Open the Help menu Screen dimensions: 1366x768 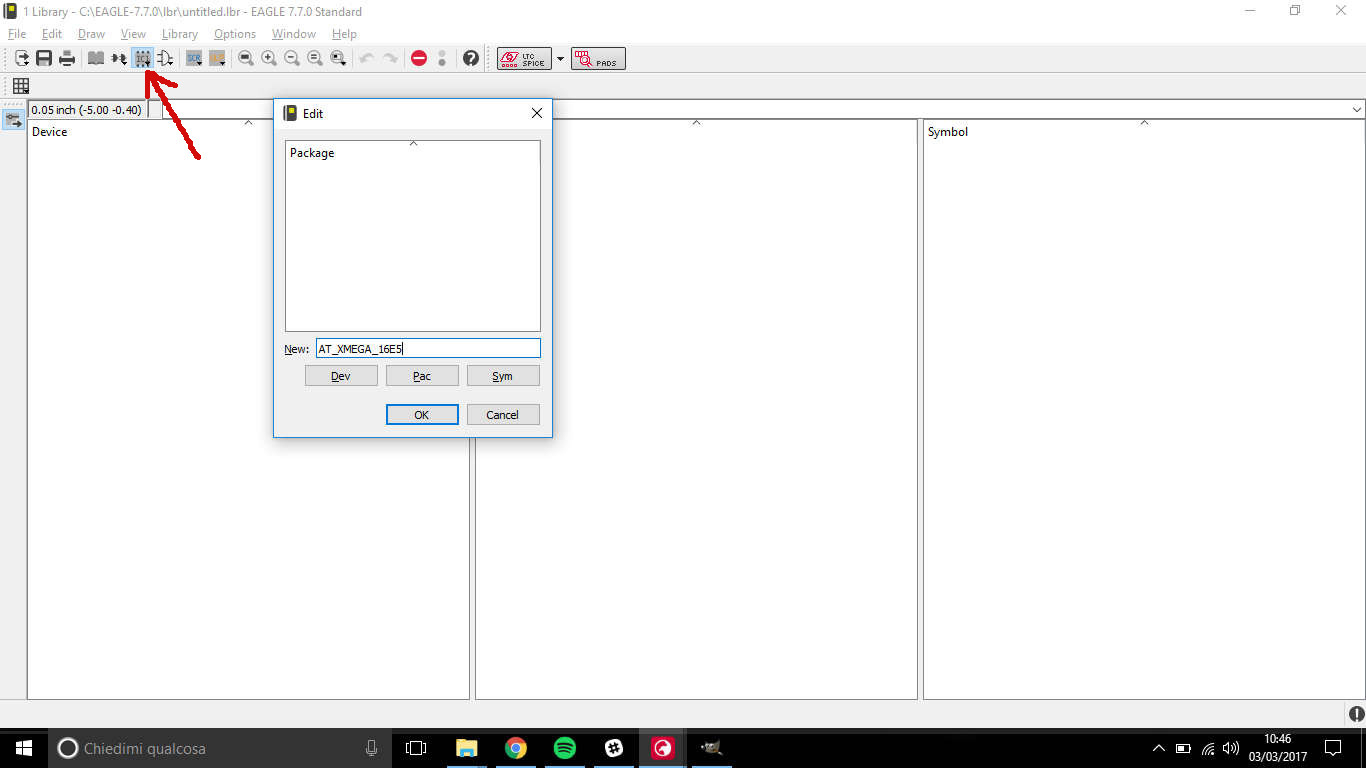pos(344,34)
